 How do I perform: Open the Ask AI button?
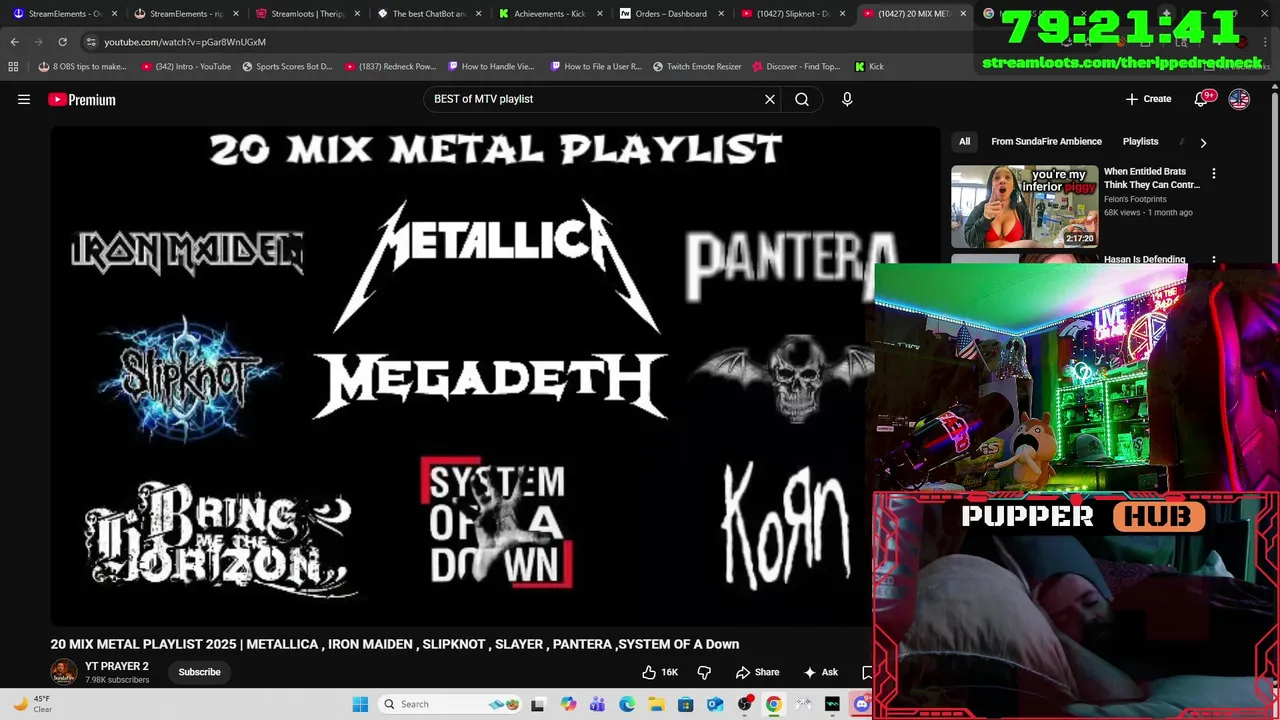tap(820, 672)
